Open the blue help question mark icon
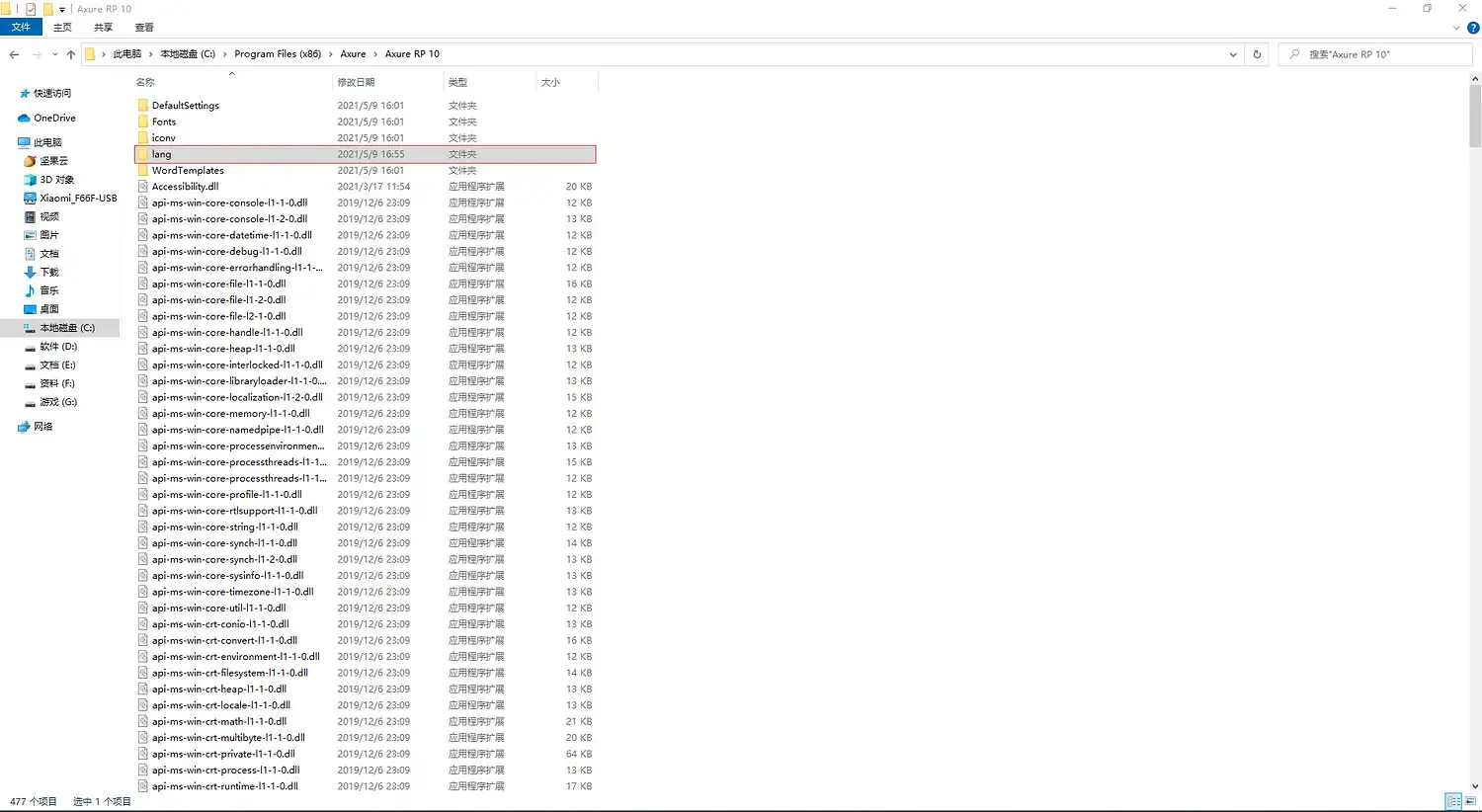The image size is (1482, 812). coord(1473,28)
